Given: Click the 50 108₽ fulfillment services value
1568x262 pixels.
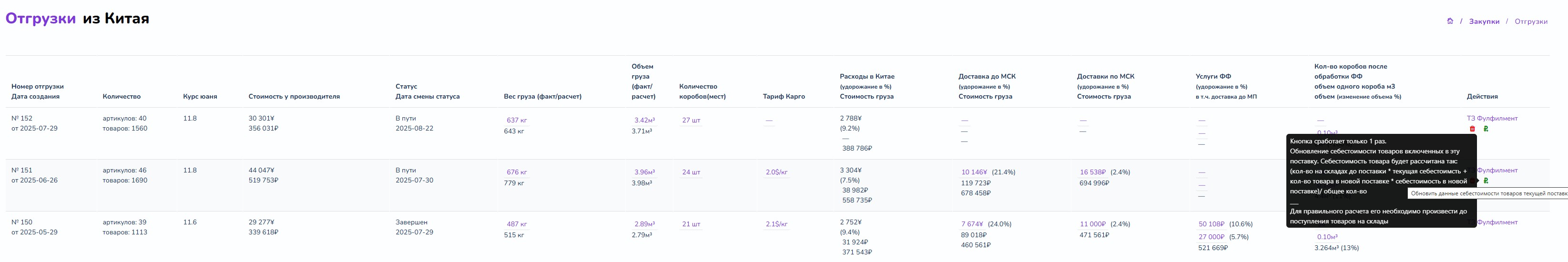Looking at the screenshot, I should pos(1212,224).
